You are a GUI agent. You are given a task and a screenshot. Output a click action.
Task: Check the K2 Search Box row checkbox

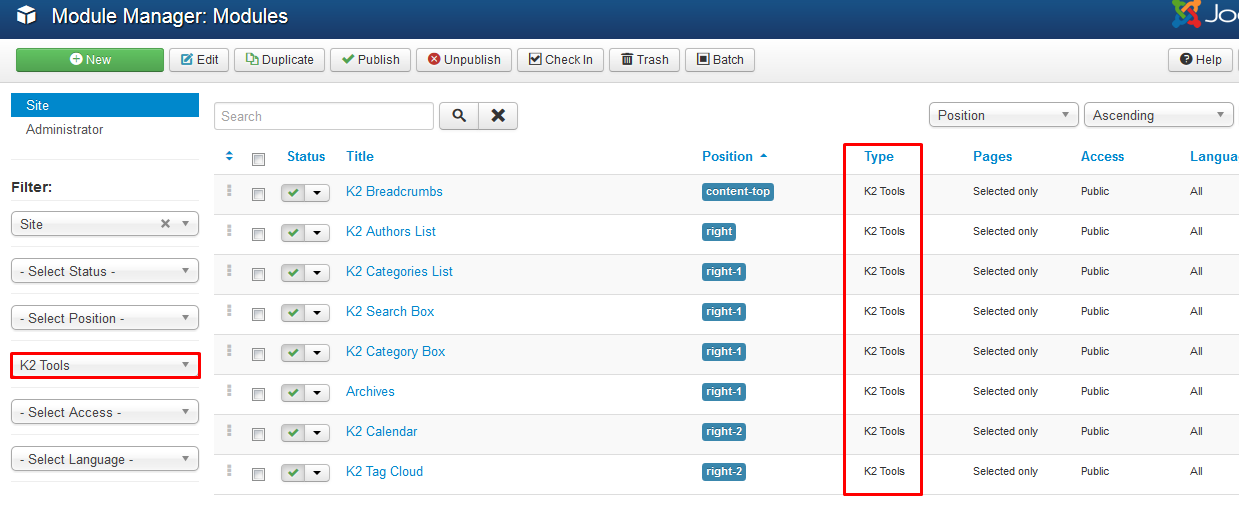coord(259,314)
